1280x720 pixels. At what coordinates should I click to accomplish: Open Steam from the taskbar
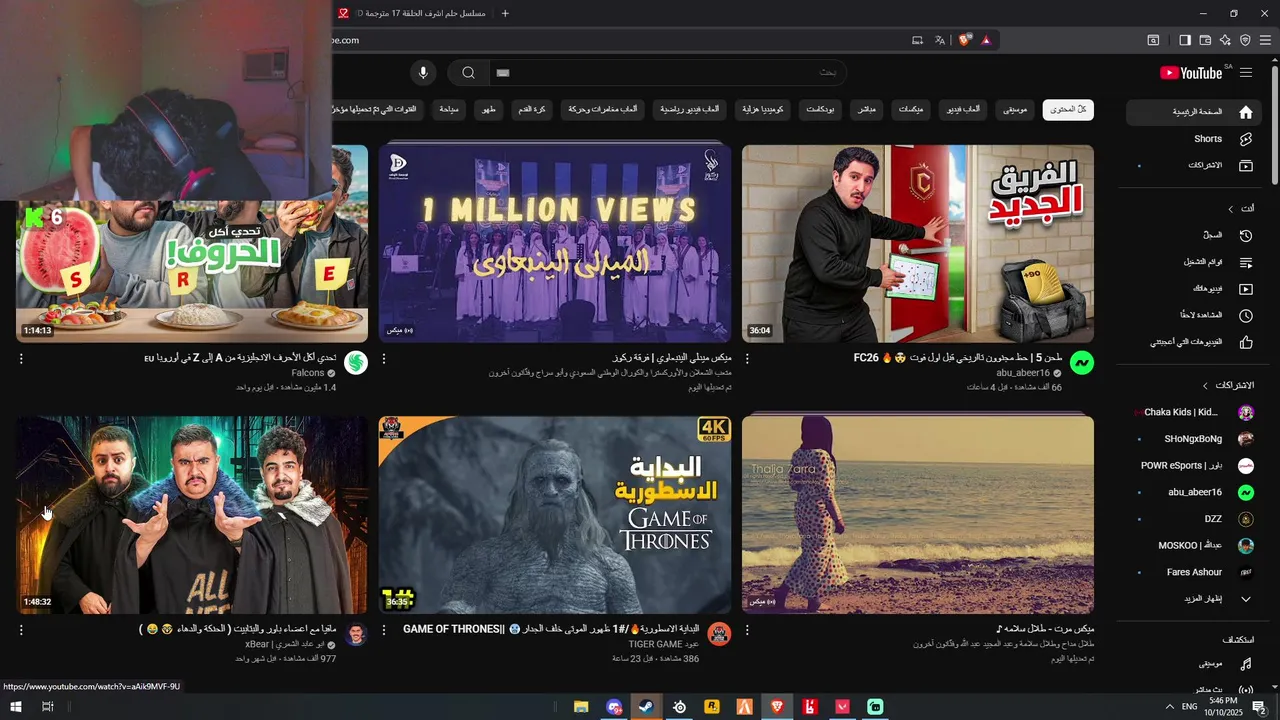[x=646, y=707]
